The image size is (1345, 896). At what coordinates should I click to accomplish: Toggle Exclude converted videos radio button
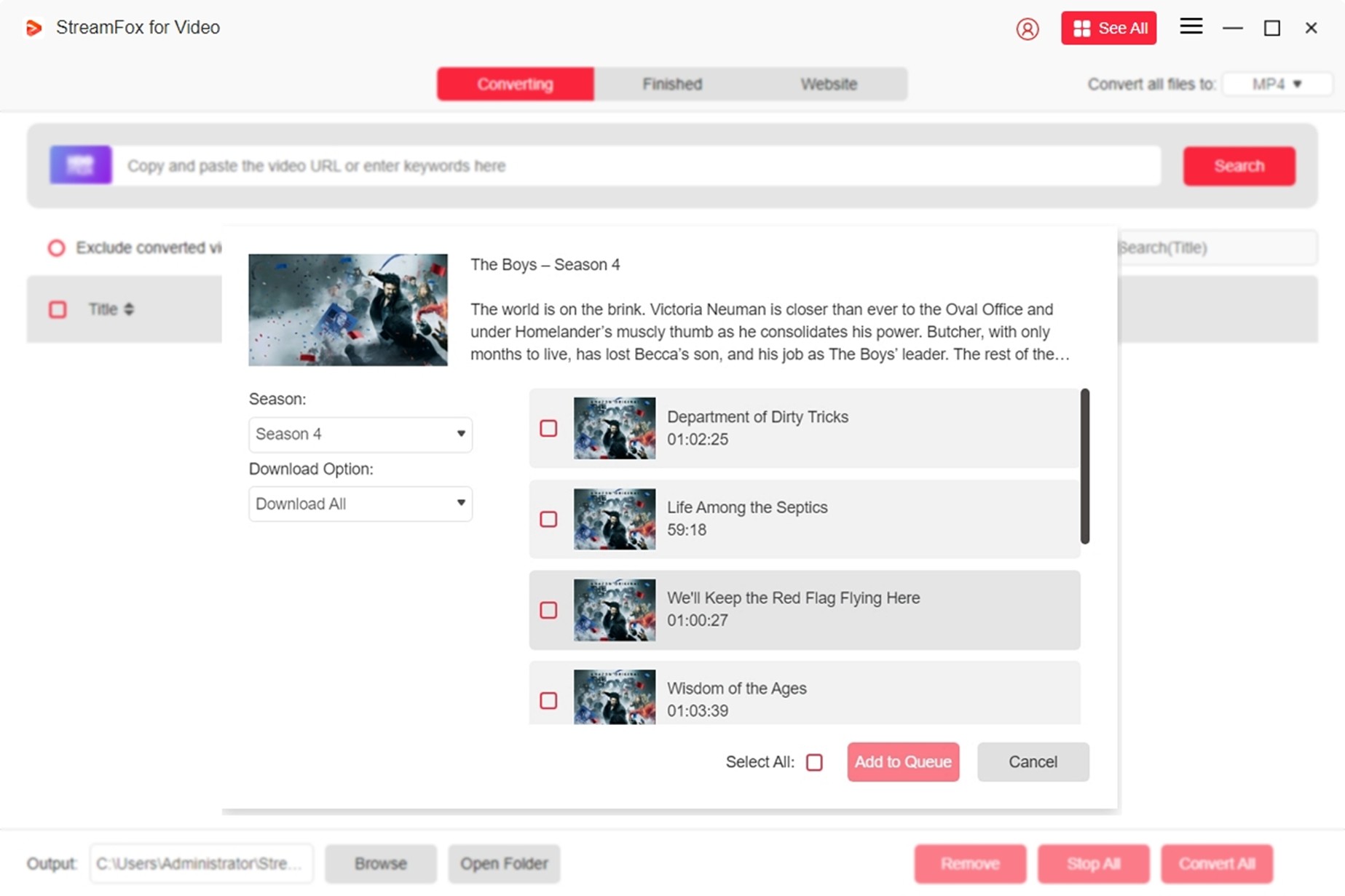pos(56,248)
